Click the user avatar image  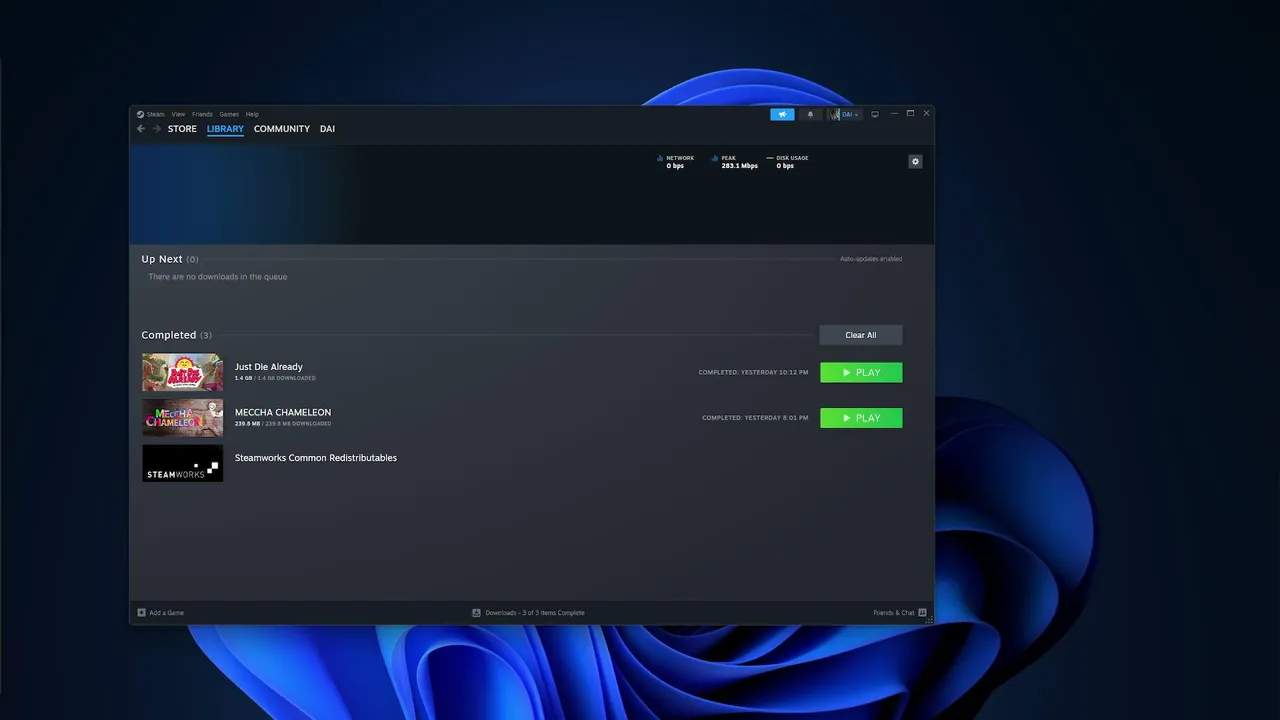[x=834, y=114]
